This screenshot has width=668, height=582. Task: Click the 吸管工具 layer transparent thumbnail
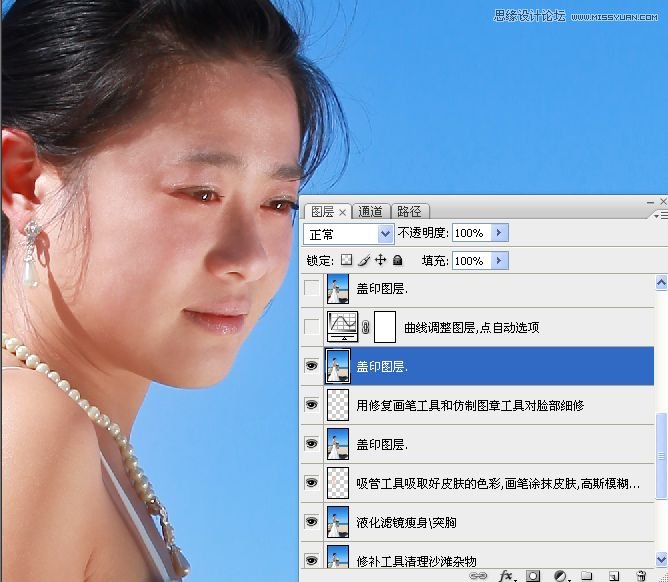[x=338, y=483]
